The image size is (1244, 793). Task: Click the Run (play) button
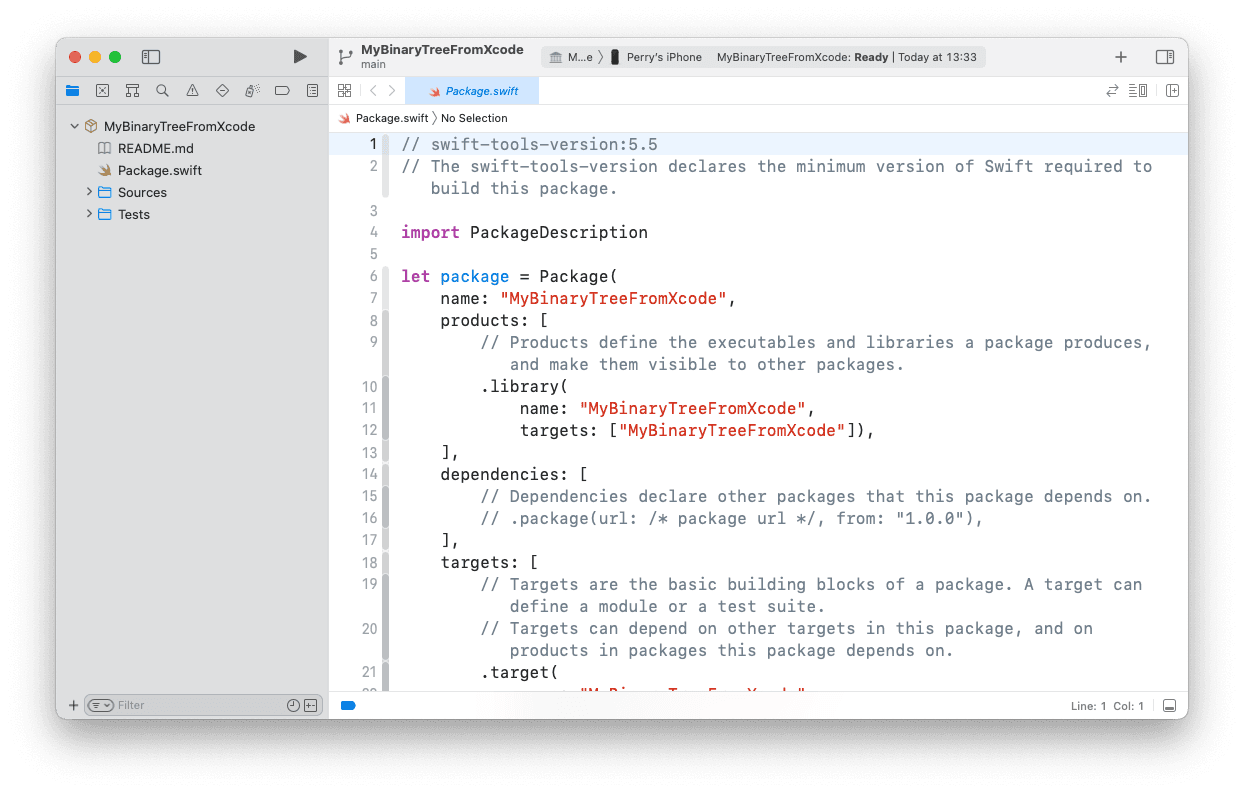click(x=300, y=57)
